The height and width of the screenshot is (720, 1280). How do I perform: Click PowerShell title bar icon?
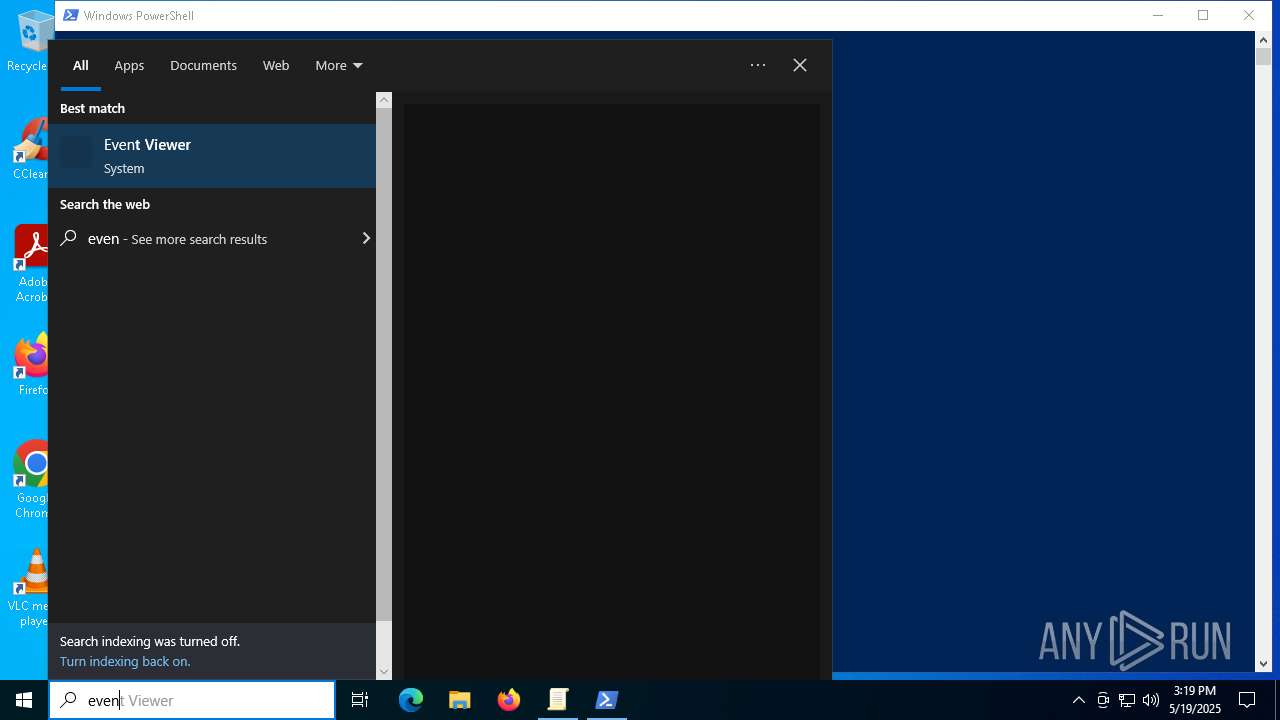(x=71, y=15)
